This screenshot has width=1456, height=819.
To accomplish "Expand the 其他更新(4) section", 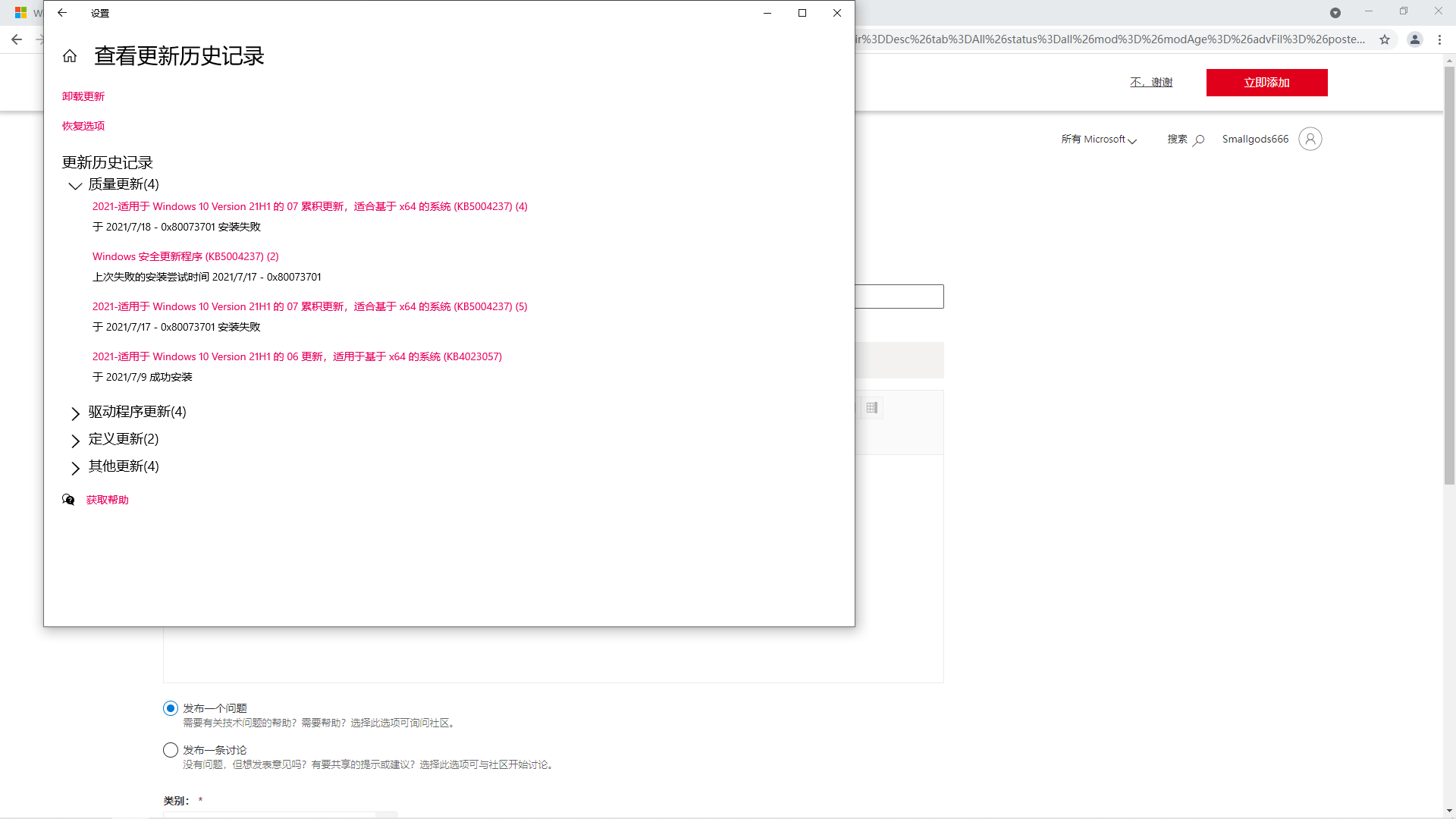I will tap(75, 467).
